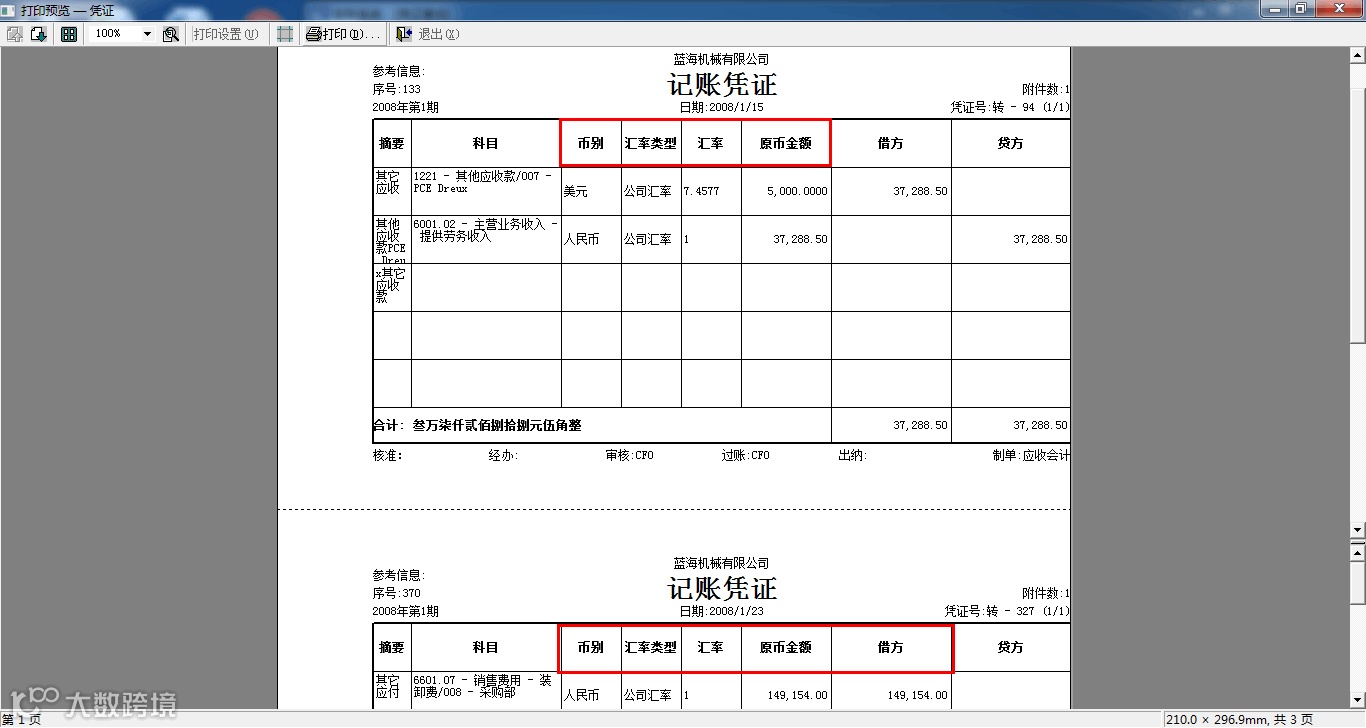Click the 2008年第1期 period in voucher 133
The width and height of the screenshot is (1366, 728).
click(x=406, y=107)
